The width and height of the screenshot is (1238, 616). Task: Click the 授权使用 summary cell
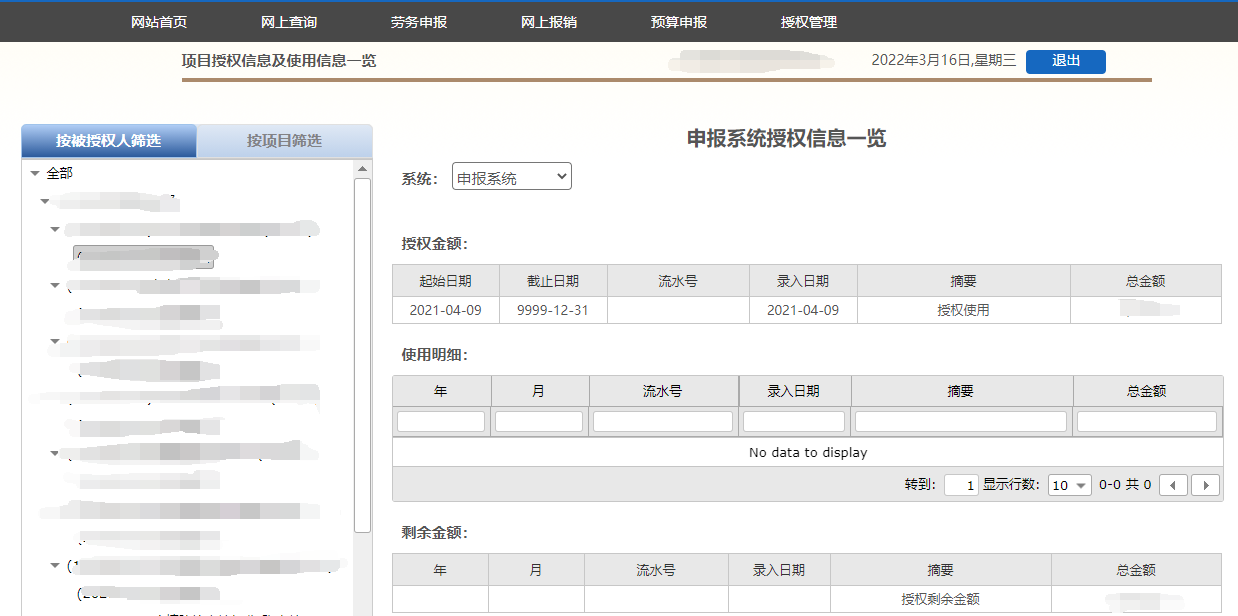pos(963,310)
